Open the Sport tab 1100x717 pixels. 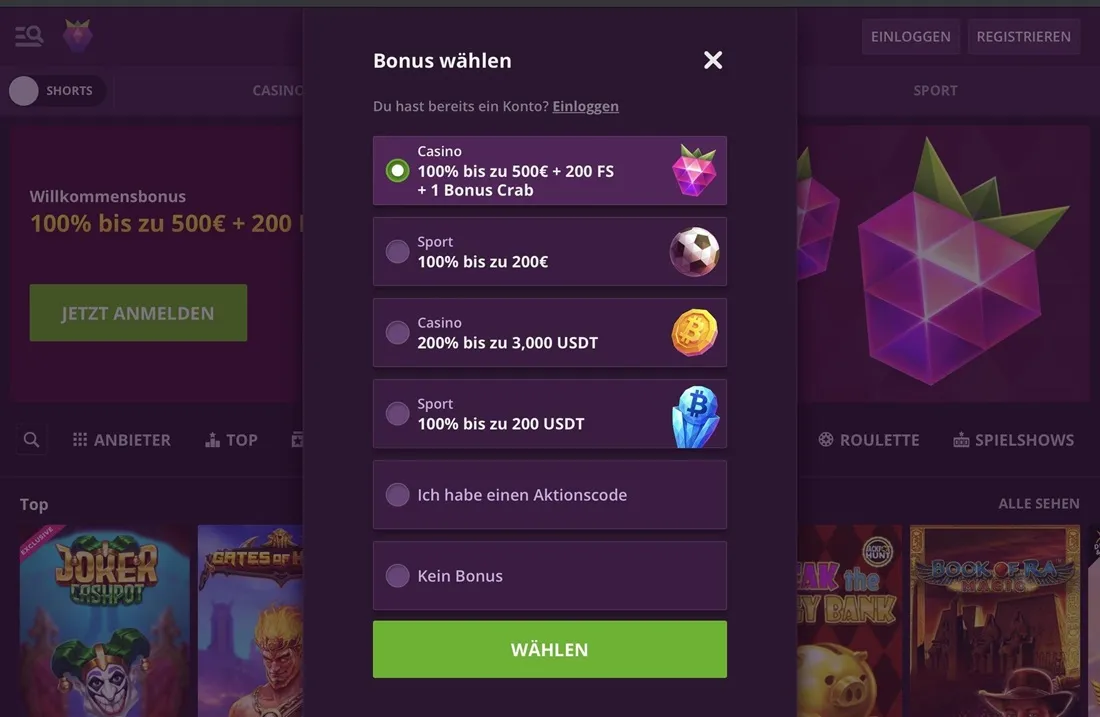coord(935,91)
